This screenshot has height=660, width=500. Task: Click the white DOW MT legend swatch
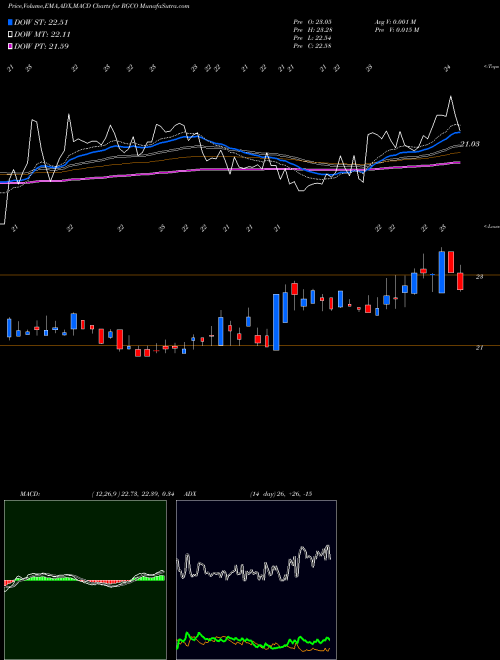click(x=10, y=35)
